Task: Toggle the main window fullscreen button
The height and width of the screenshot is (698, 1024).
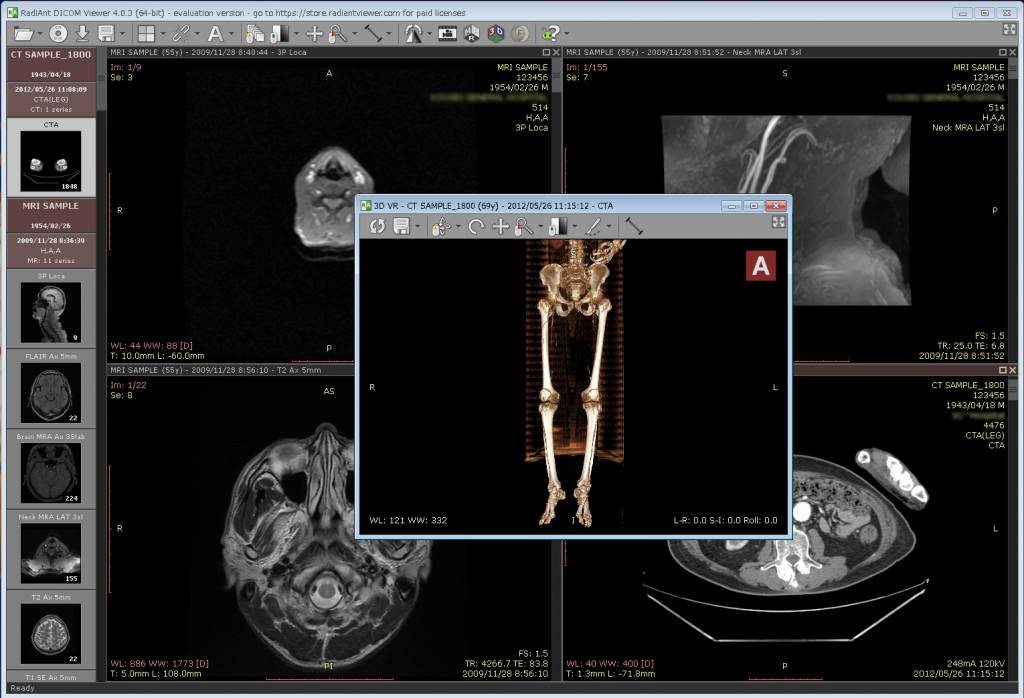Action: tap(1009, 30)
